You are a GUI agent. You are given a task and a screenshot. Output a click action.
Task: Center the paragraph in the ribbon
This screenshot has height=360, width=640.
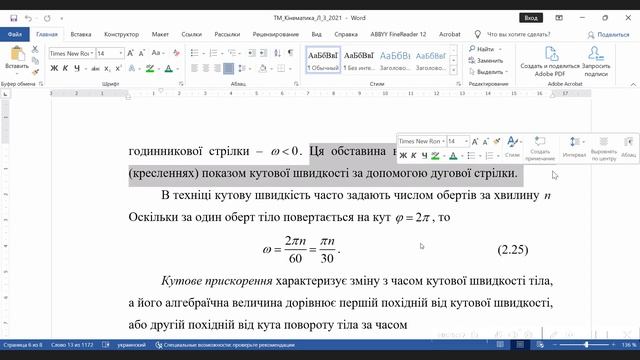206,69
